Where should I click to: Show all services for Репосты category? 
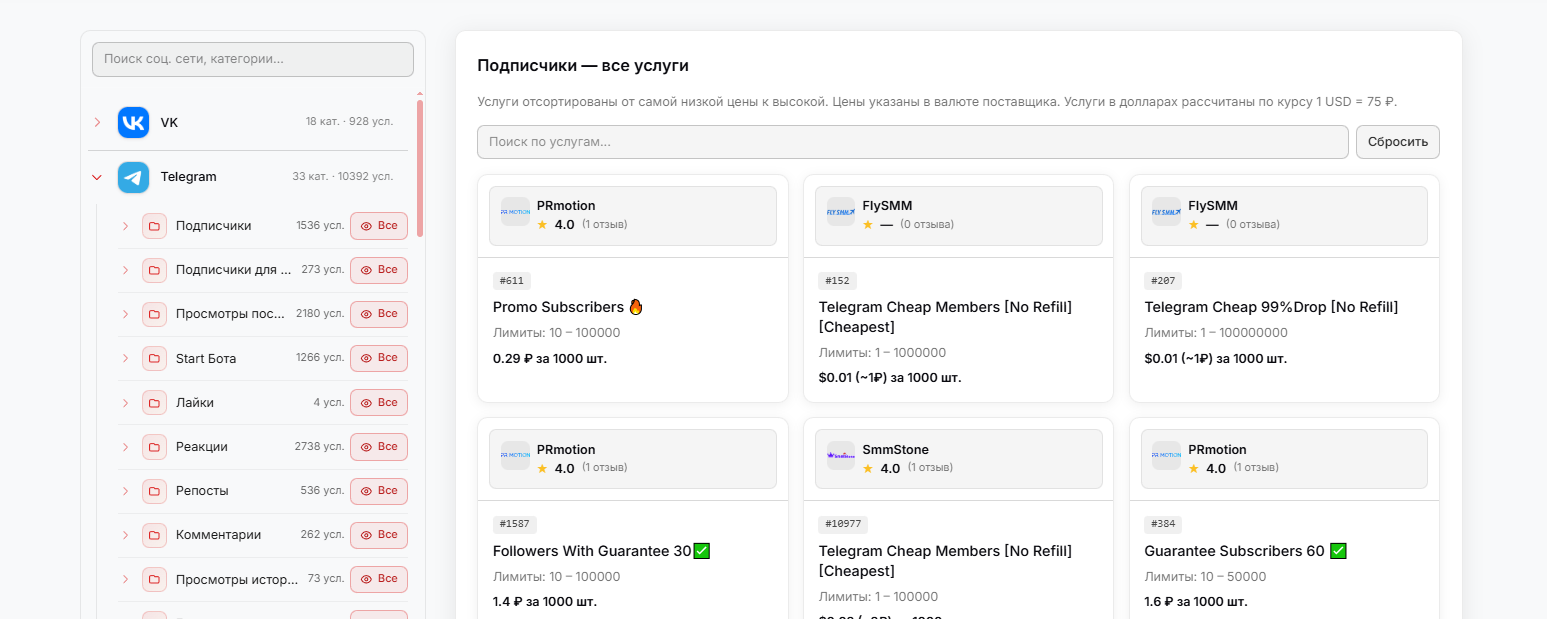tap(379, 491)
